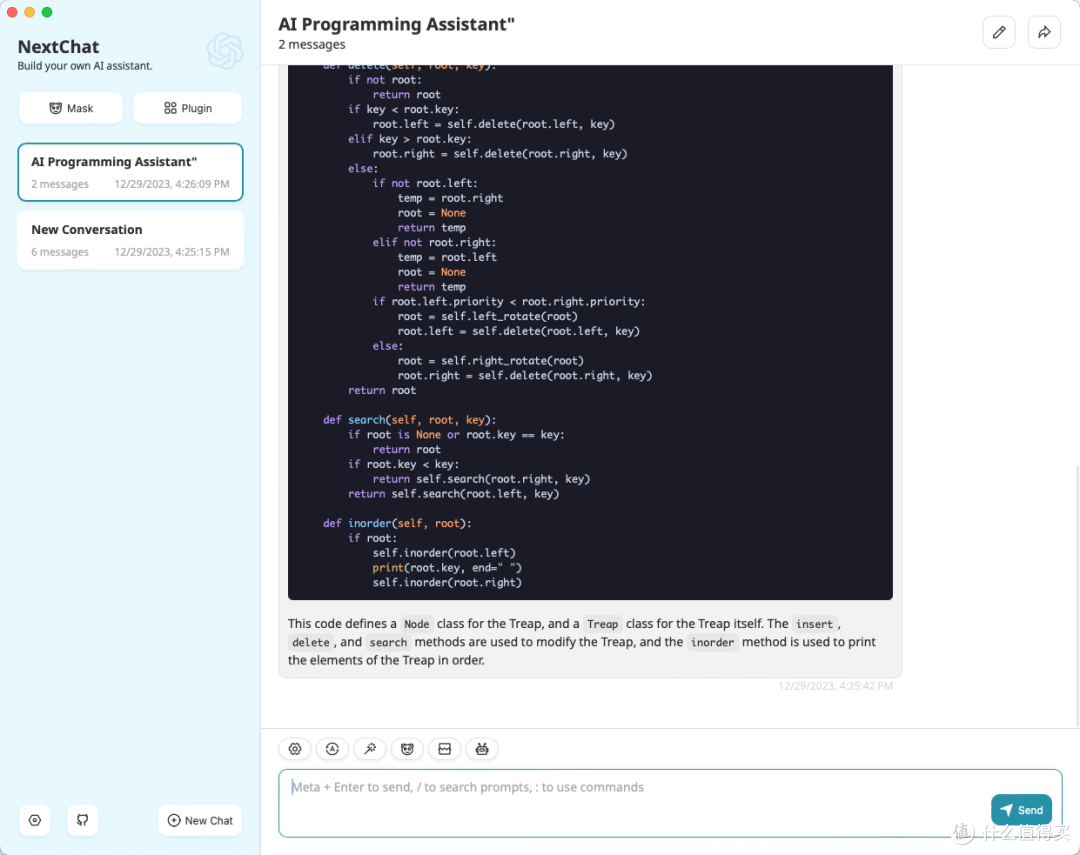This screenshot has height=855, width=1080.
Task: Select model robot icon in toolbar
Action: (x=482, y=749)
